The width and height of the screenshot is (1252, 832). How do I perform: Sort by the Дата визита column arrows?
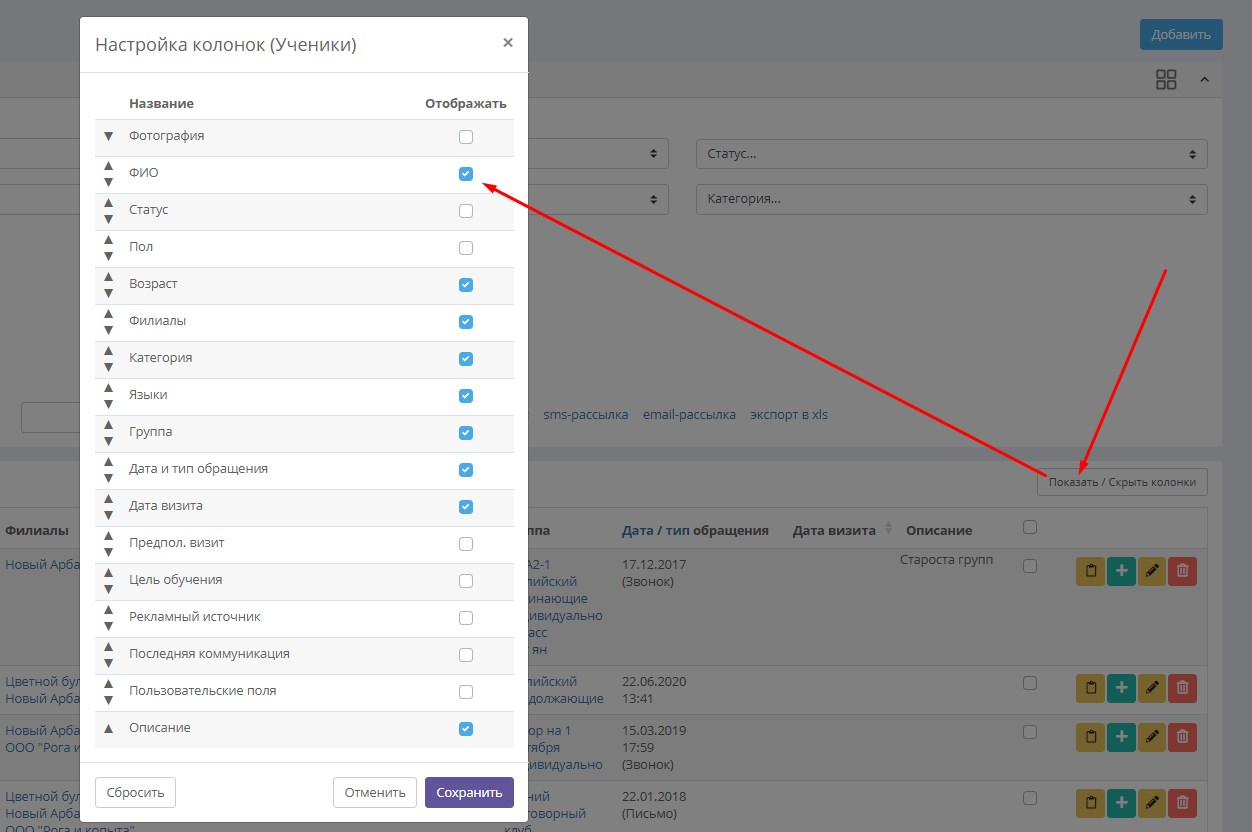click(888, 530)
